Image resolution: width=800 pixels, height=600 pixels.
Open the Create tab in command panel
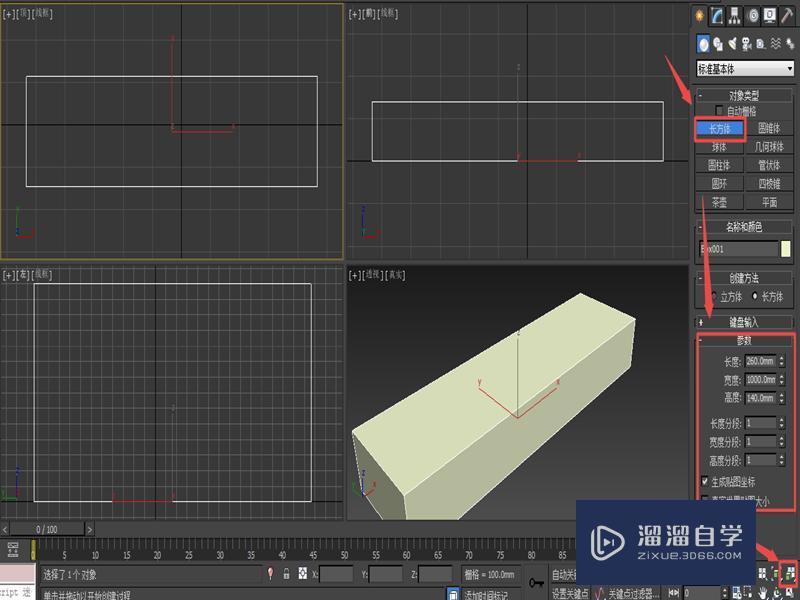point(701,16)
